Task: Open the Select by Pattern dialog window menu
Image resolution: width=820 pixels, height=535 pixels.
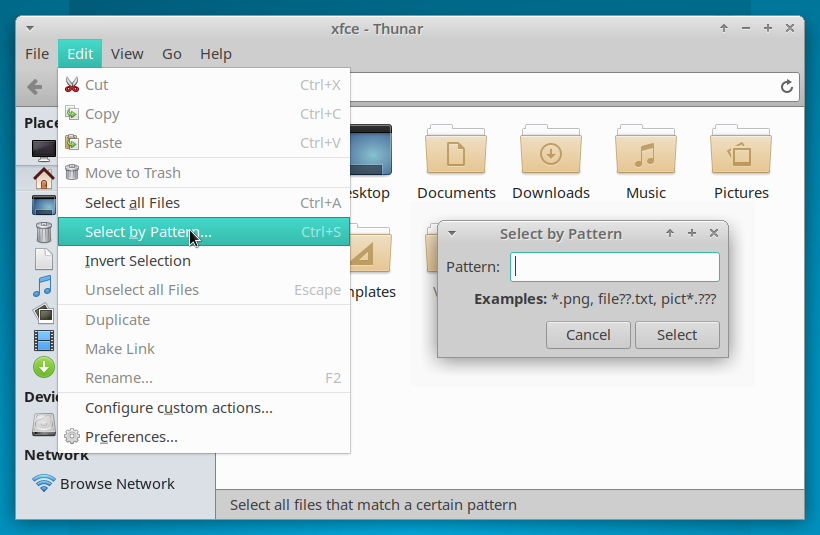Action: (x=452, y=233)
